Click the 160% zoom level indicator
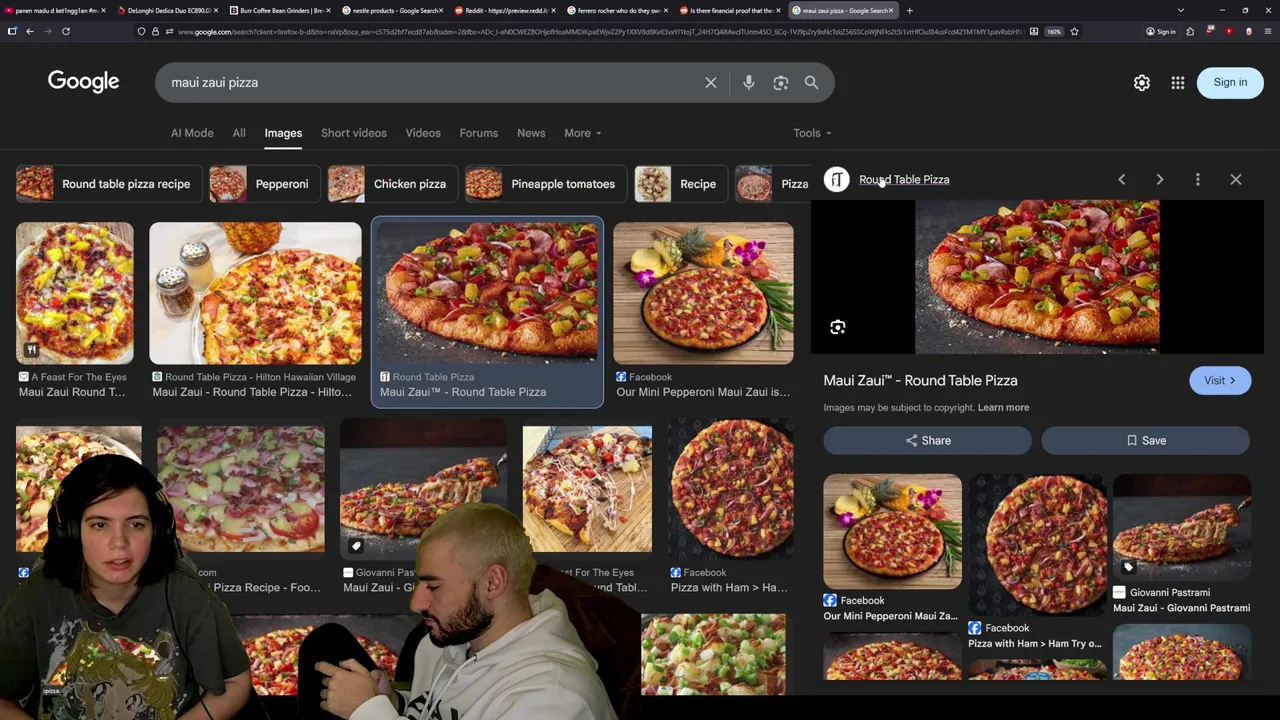 pos(1054,31)
